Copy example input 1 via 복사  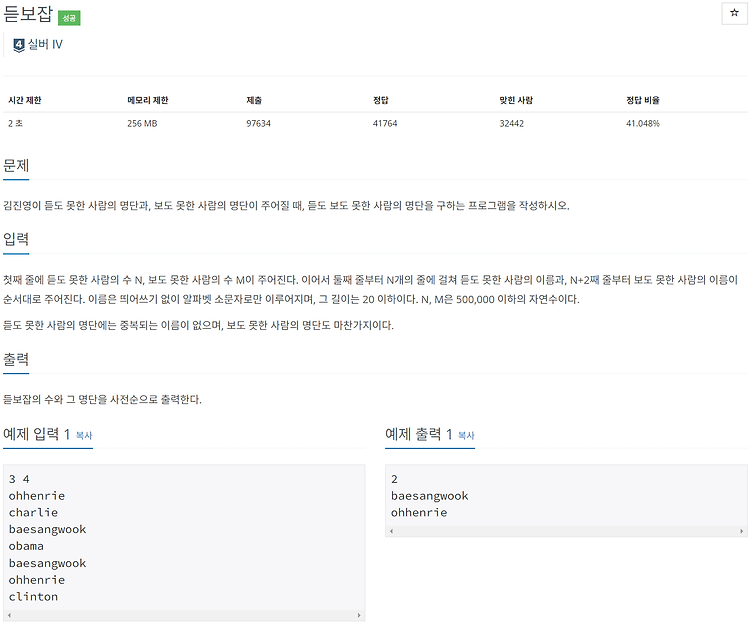tap(84, 435)
